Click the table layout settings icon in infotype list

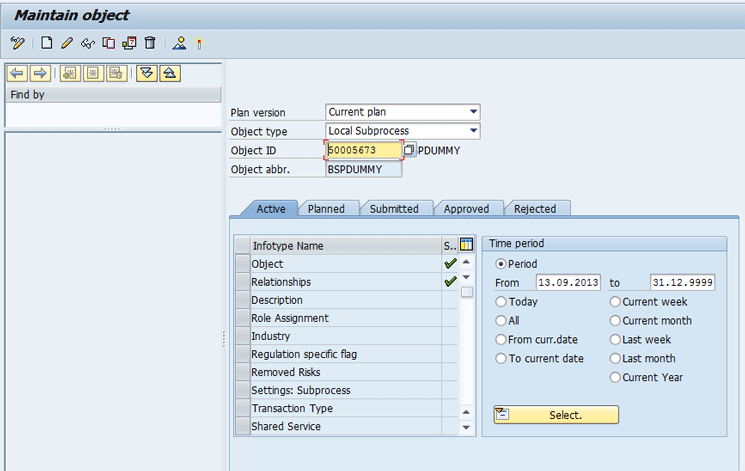pyautogui.click(x=467, y=245)
